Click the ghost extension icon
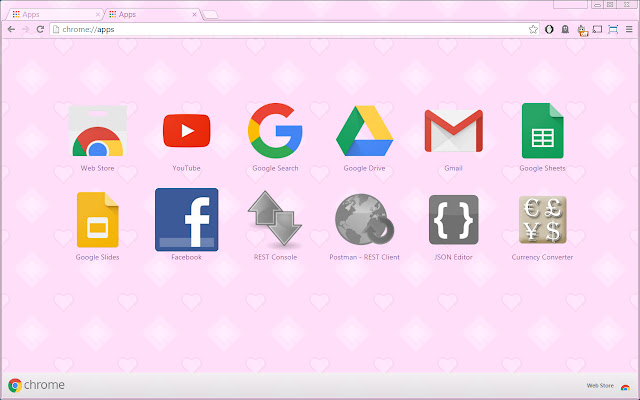The width and height of the screenshot is (640, 400). 565,29
